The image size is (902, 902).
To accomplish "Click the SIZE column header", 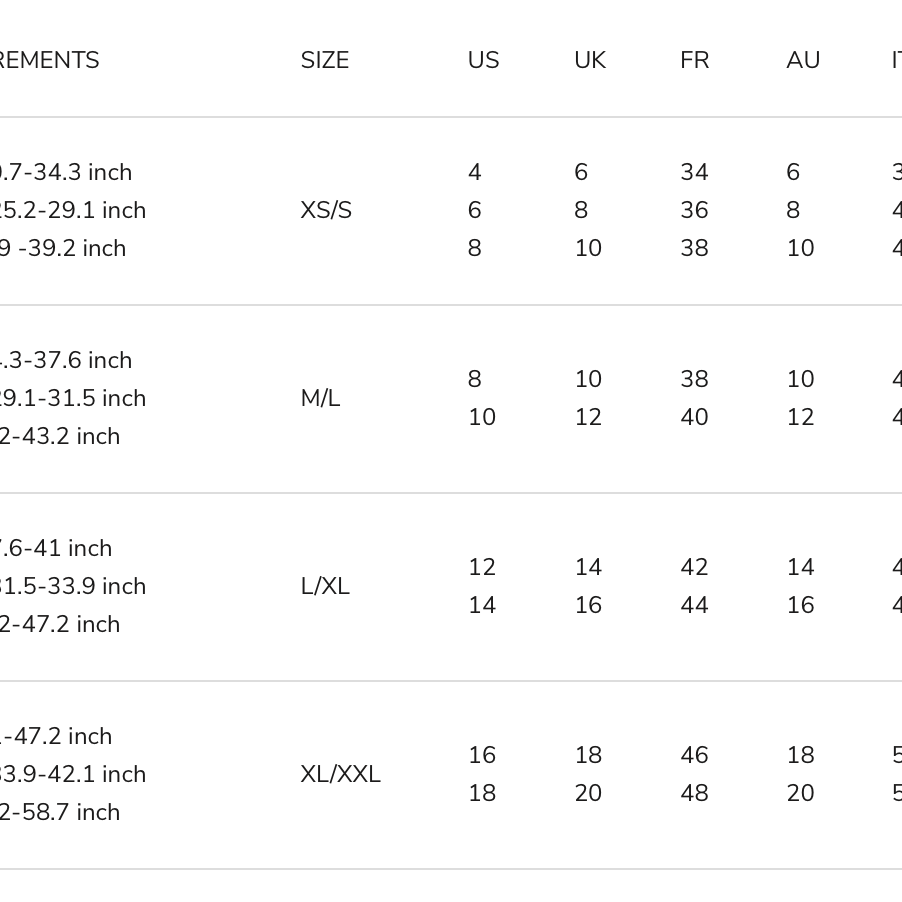I will coord(325,61).
